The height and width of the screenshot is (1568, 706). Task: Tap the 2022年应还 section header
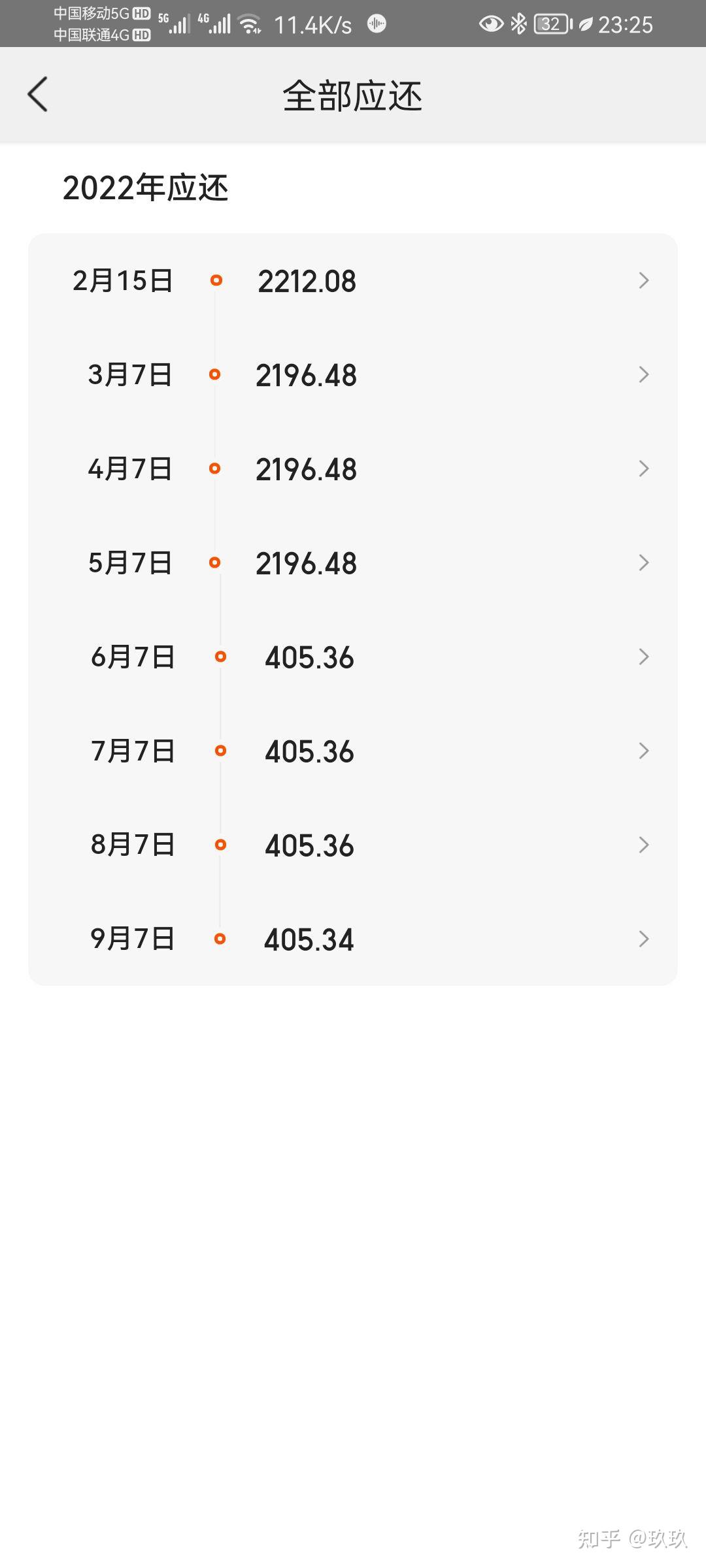[x=145, y=188]
